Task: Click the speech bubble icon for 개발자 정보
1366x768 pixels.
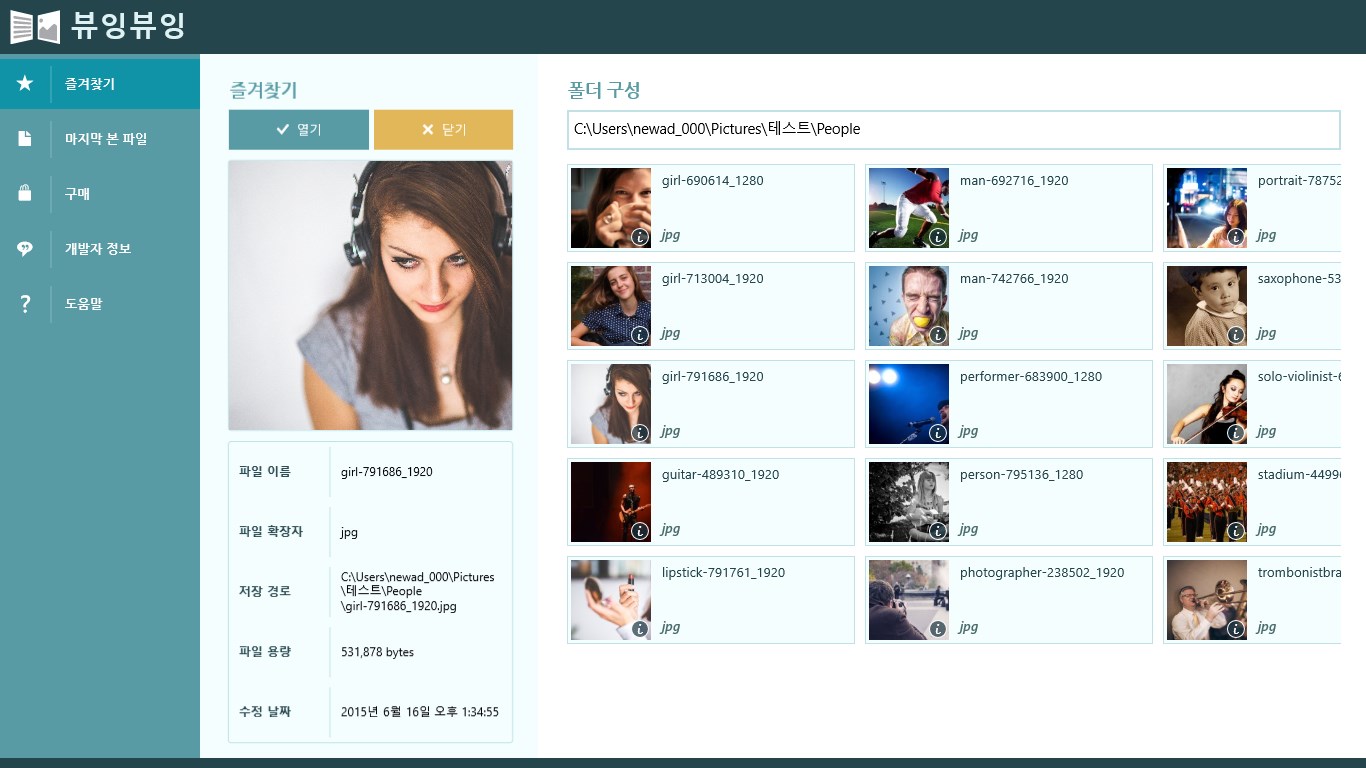Action: coord(25,249)
